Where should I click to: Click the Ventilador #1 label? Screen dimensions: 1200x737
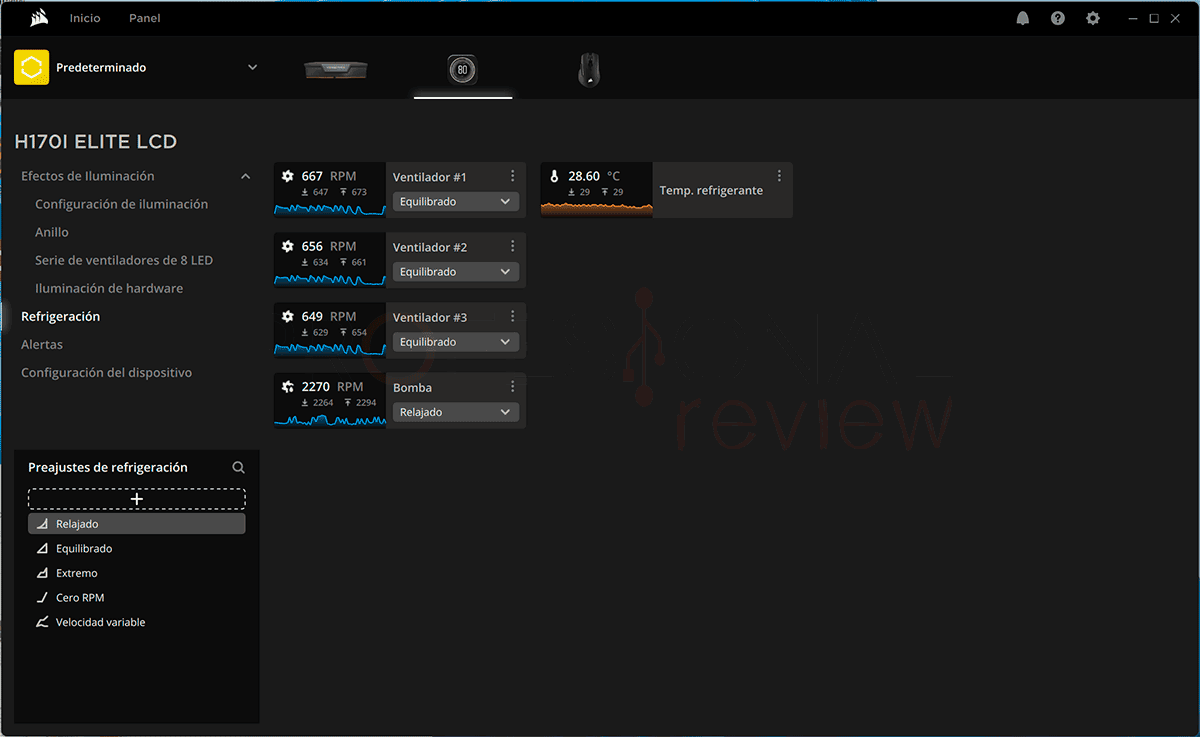[430, 177]
